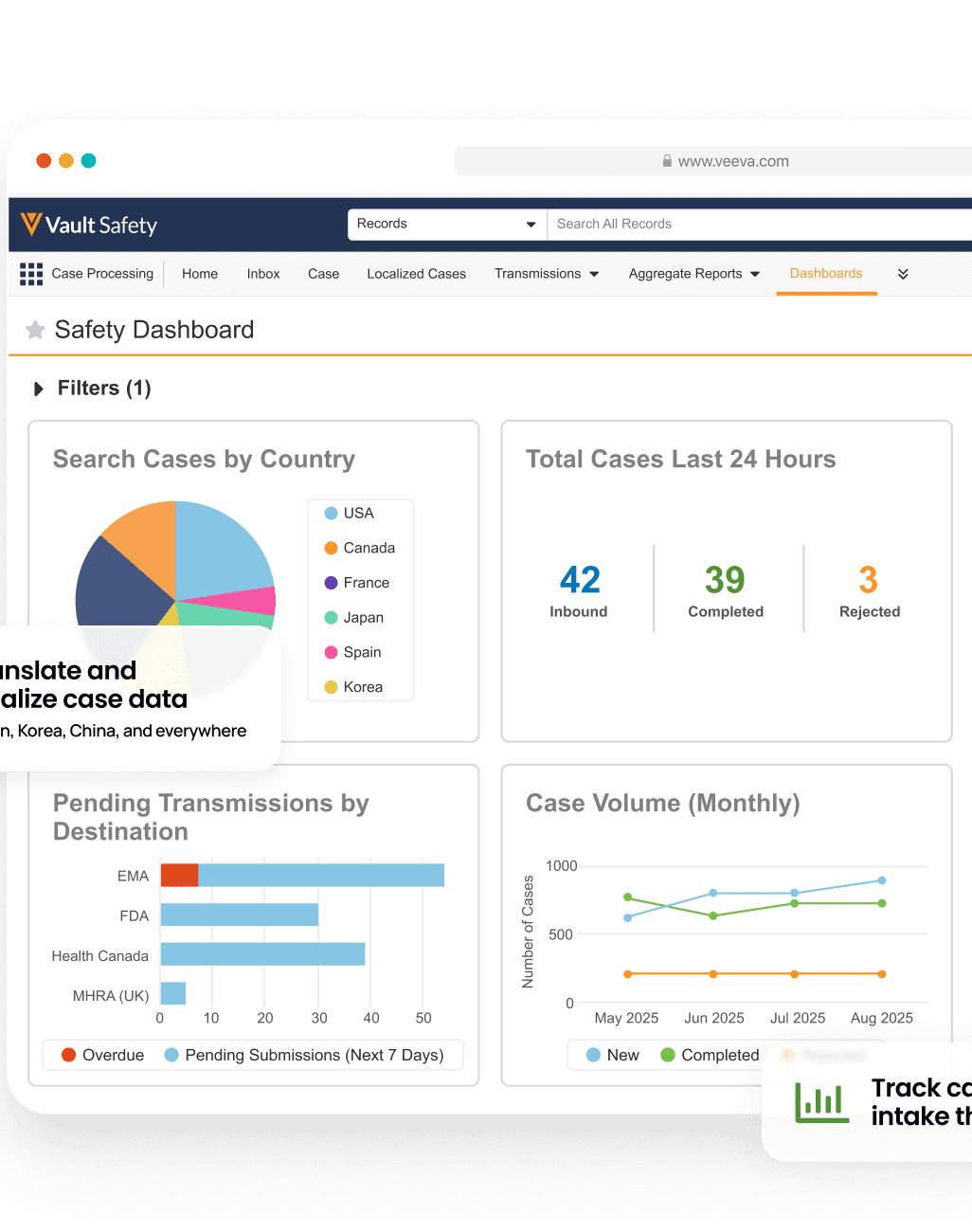This screenshot has width=972, height=1232.
Task: Click the green bar chart icon
Action: pos(821,1102)
